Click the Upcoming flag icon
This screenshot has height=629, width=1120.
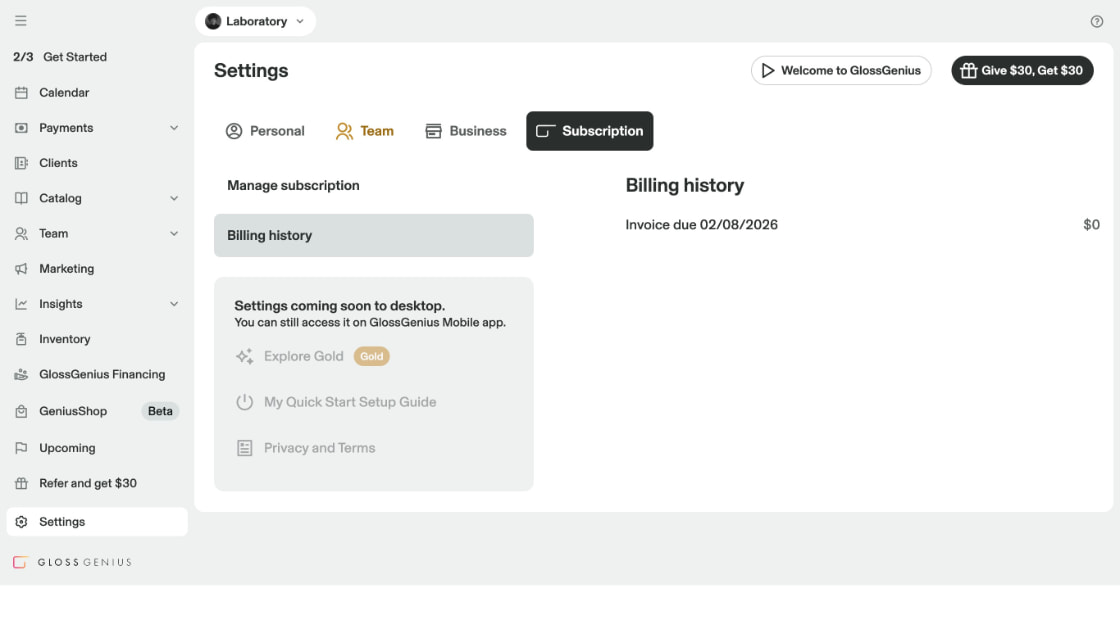point(21,448)
